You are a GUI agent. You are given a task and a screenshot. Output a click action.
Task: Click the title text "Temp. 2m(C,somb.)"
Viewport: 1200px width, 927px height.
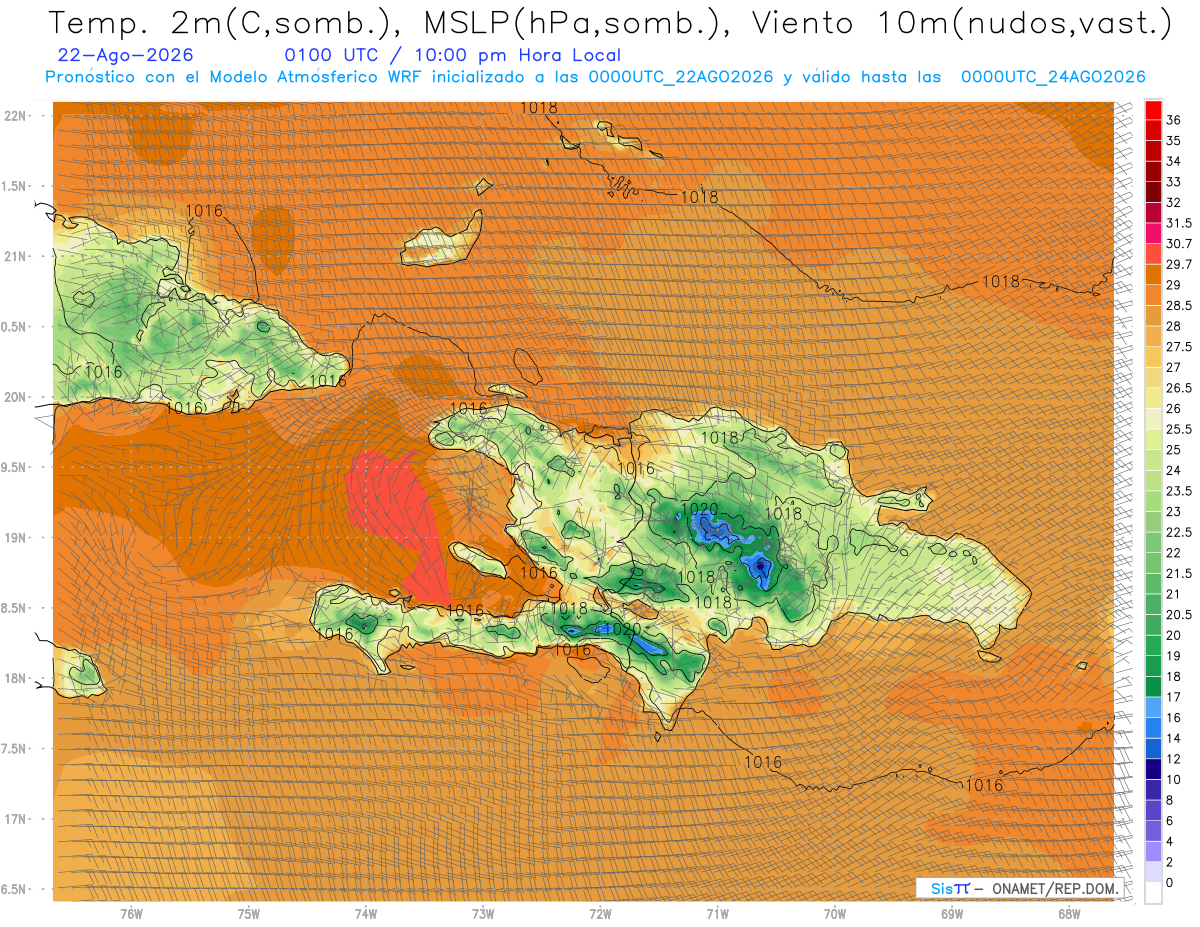(225, 23)
